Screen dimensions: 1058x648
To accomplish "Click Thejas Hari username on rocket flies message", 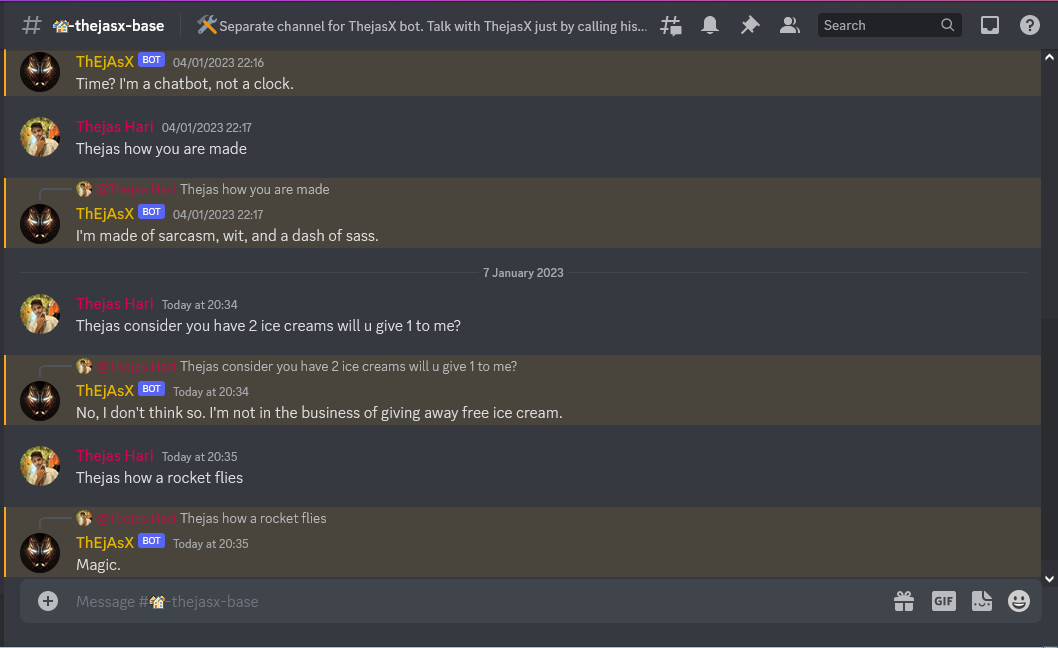I will point(115,456).
